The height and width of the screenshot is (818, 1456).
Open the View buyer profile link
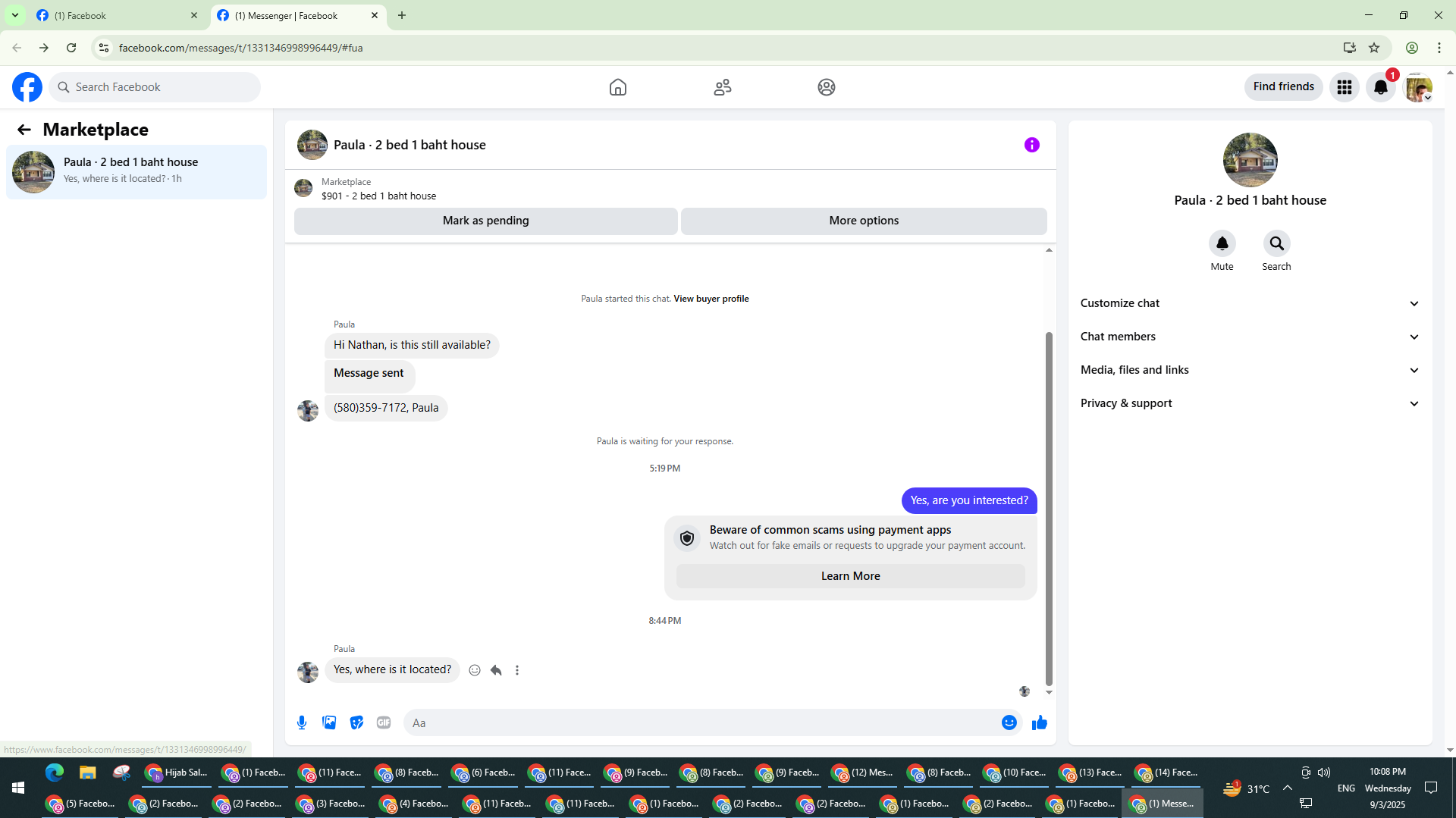point(711,299)
